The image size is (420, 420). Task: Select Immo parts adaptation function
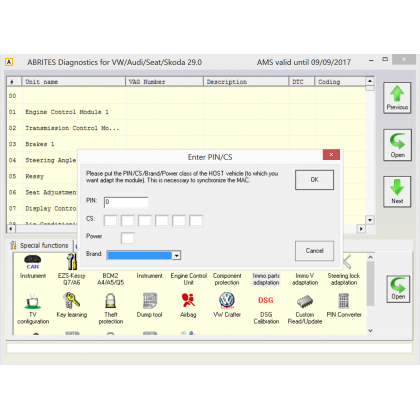[266, 279]
